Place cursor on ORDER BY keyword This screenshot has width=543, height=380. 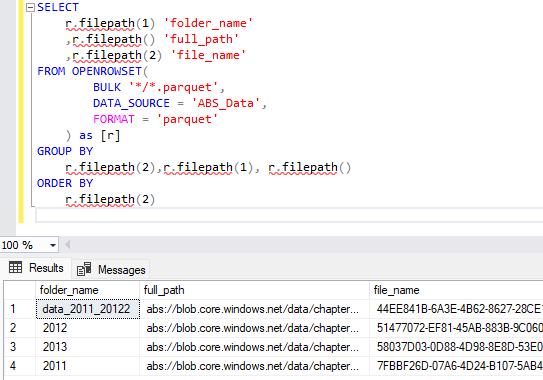click(x=65, y=183)
